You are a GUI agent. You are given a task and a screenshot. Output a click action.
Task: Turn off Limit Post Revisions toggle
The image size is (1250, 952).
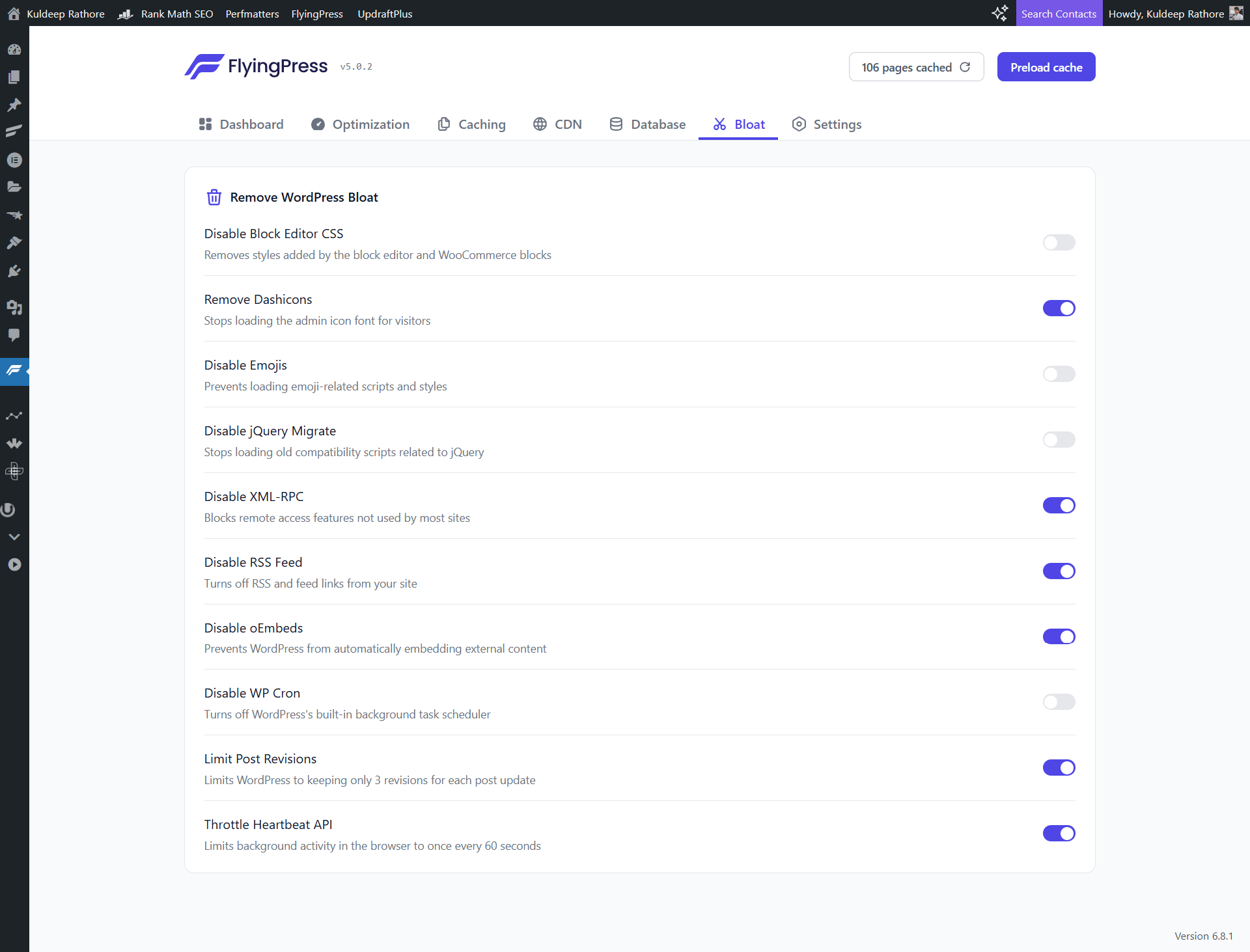1059,767
